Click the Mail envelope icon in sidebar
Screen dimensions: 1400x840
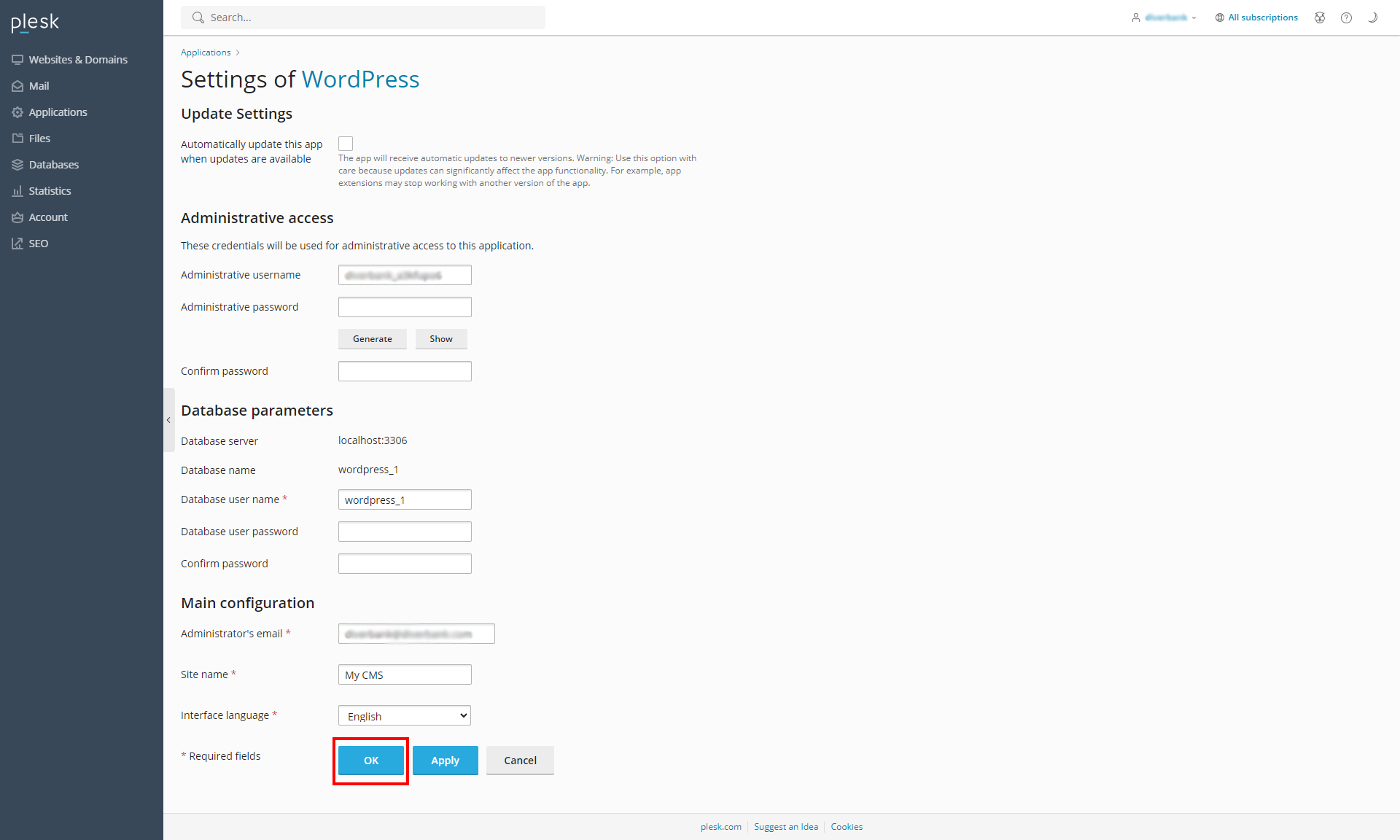(17, 86)
